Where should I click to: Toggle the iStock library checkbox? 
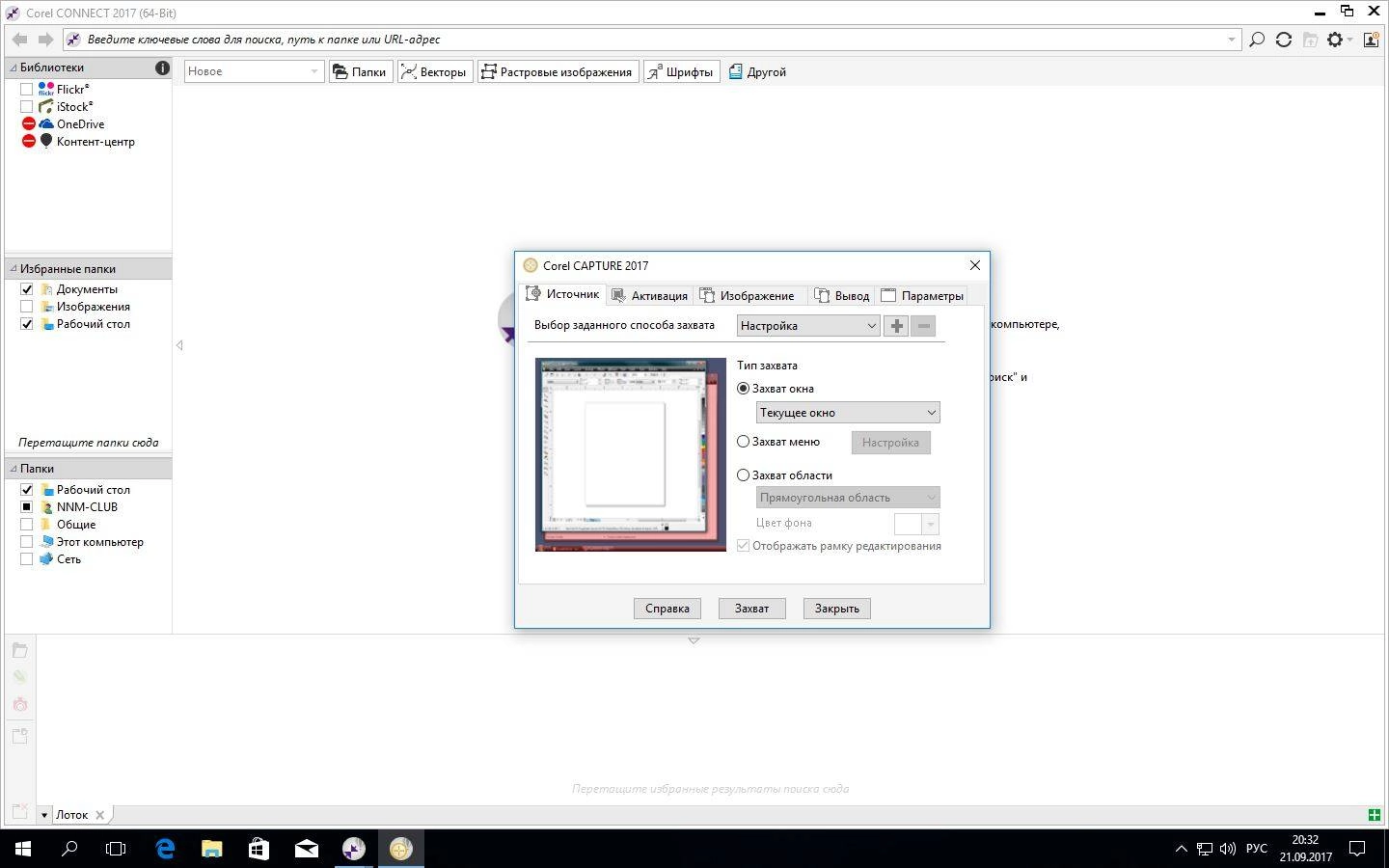point(27,106)
